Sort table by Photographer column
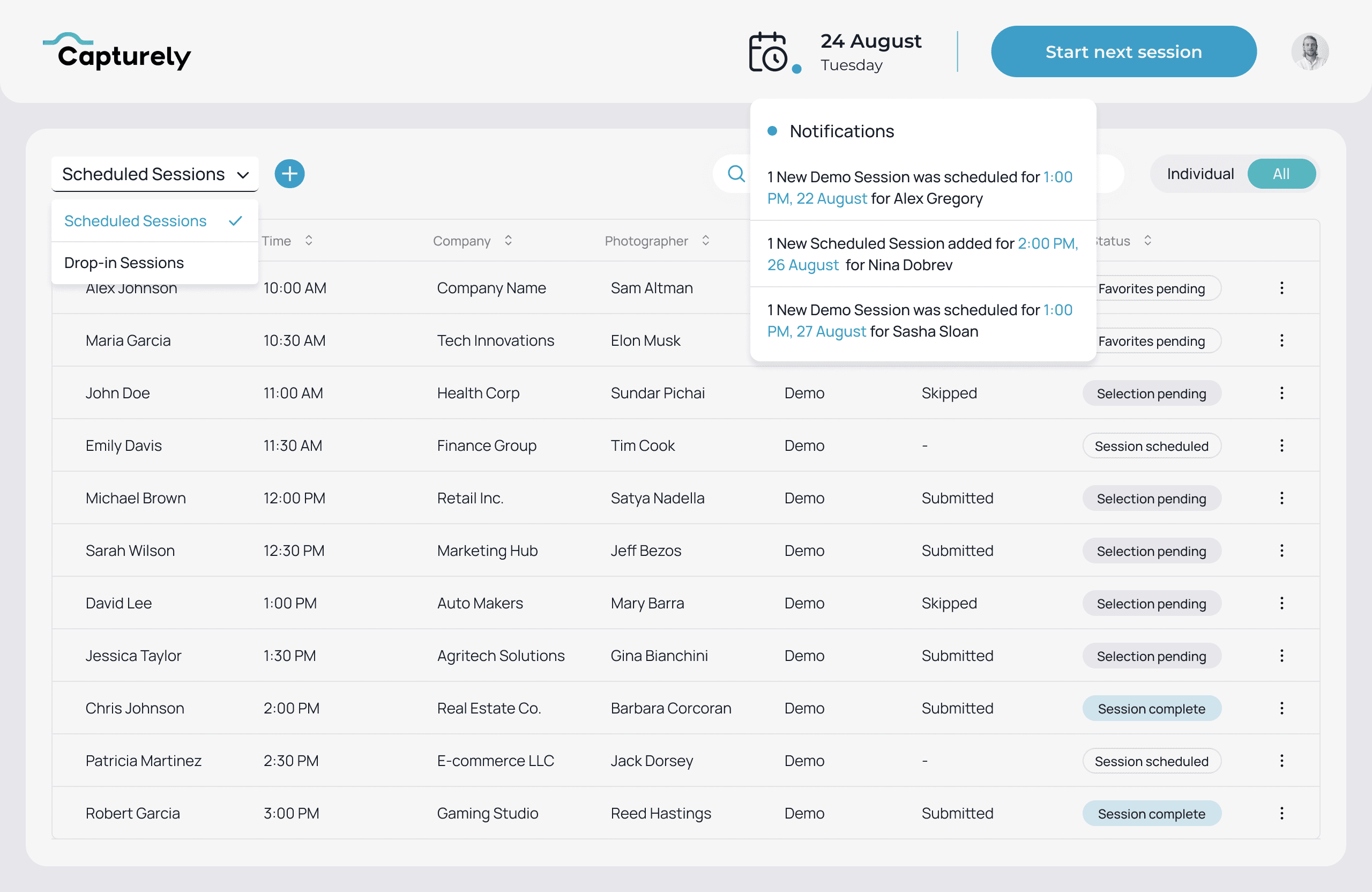1372x892 pixels. (706, 241)
